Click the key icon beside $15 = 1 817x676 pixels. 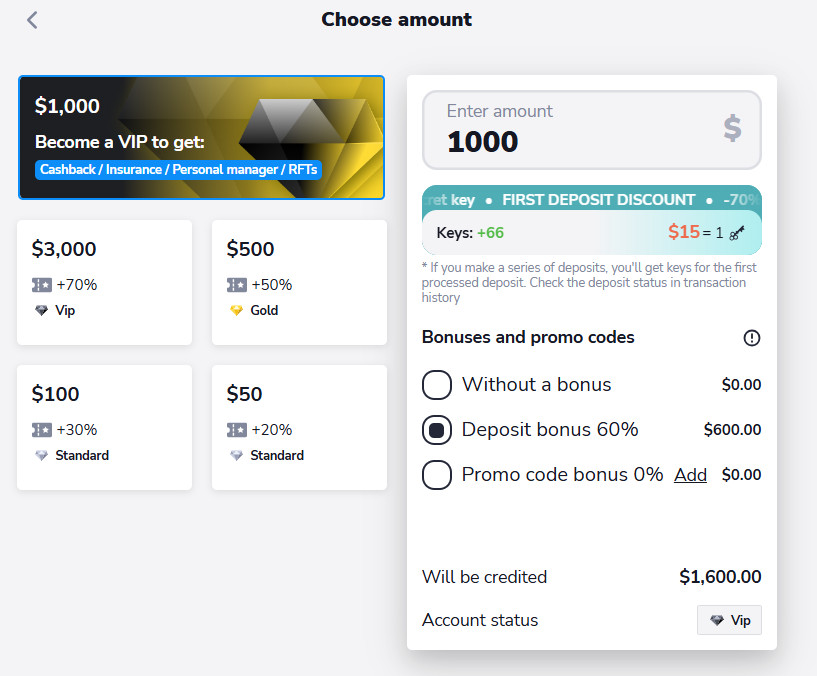738,233
